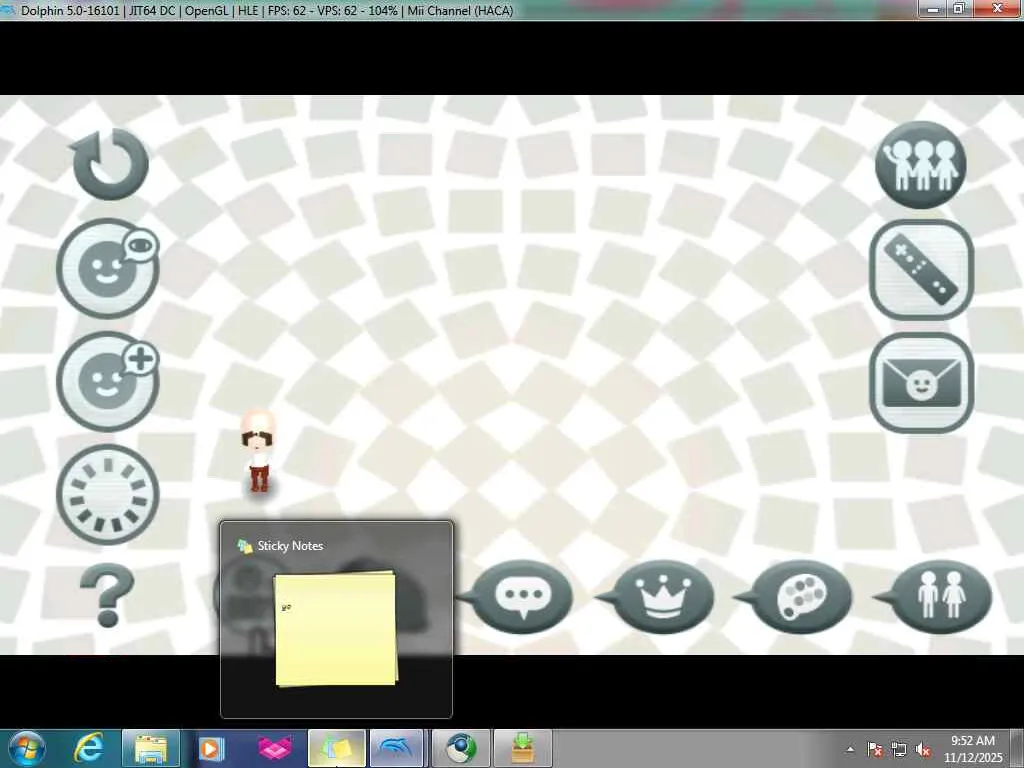Click the Sticky Notes preview title text
This screenshot has height=768, width=1024.
290,546
